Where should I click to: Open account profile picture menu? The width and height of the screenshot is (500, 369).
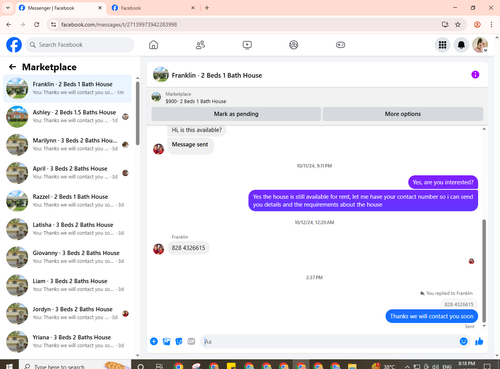480,45
